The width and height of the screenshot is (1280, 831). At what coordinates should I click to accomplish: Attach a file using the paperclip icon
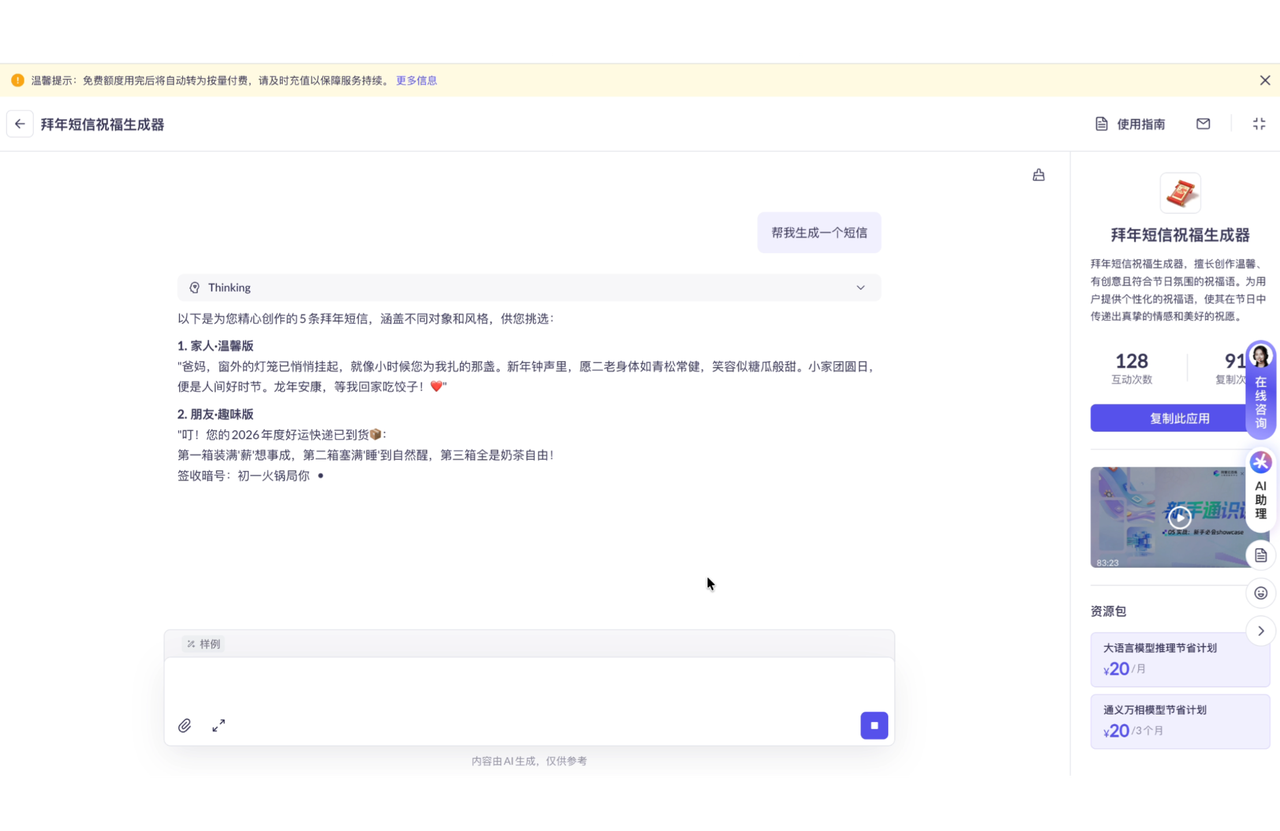(184, 725)
